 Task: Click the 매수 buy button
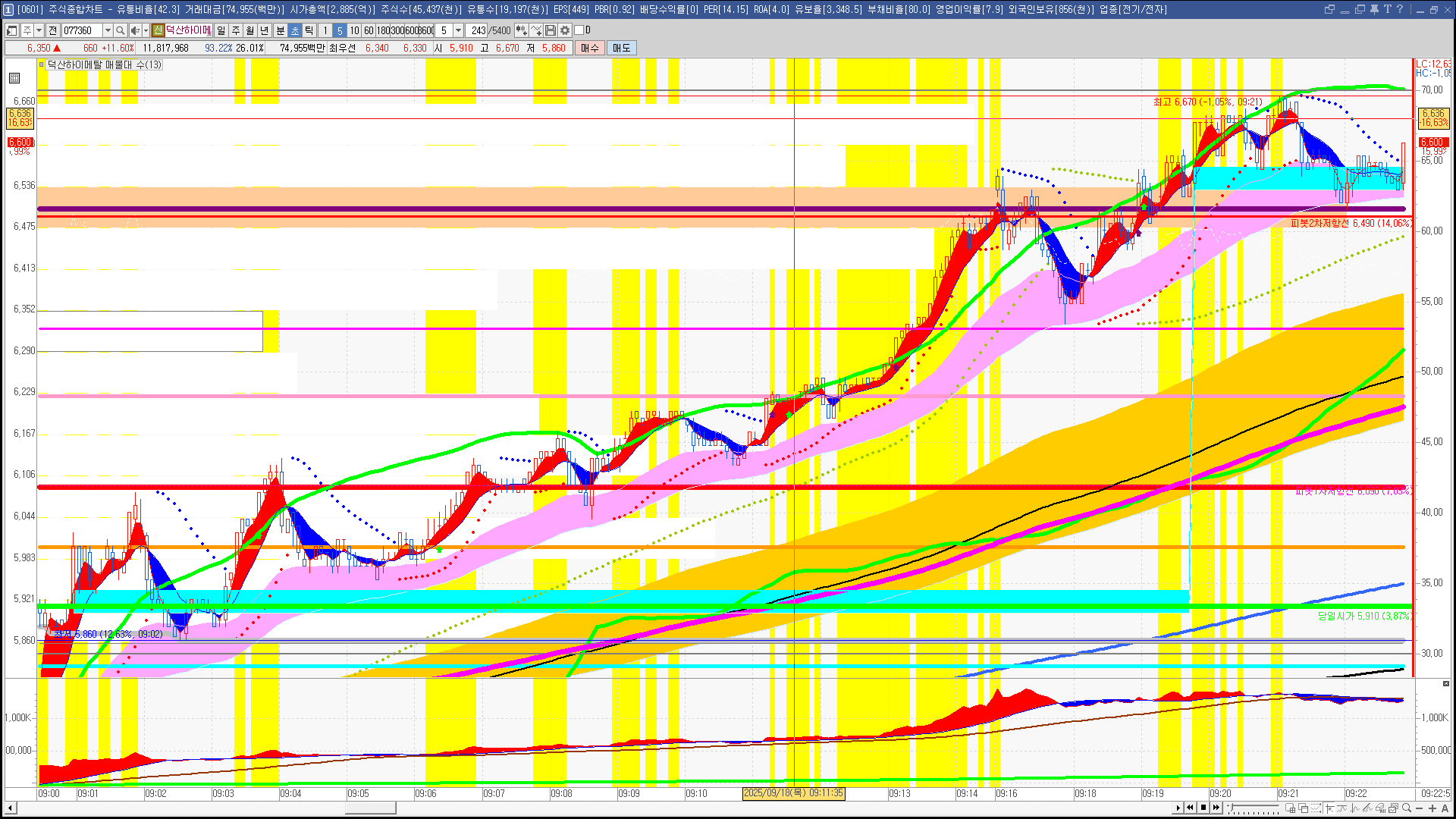point(590,48)
